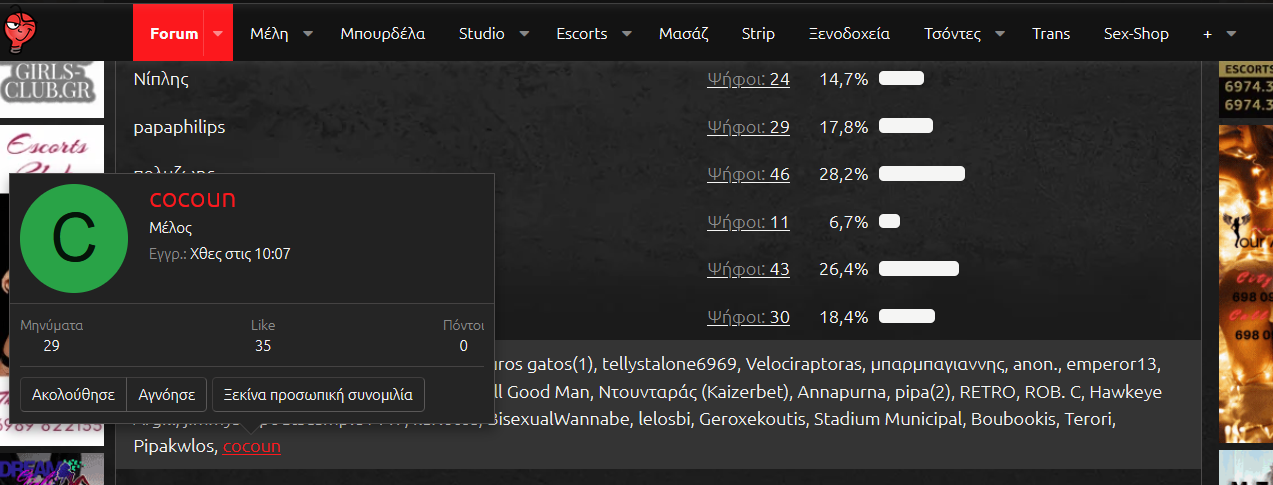Screen dimensions: 1273x485
Task: View voters via 'Ψήφοι: 46' link
Action: point(748,174)
